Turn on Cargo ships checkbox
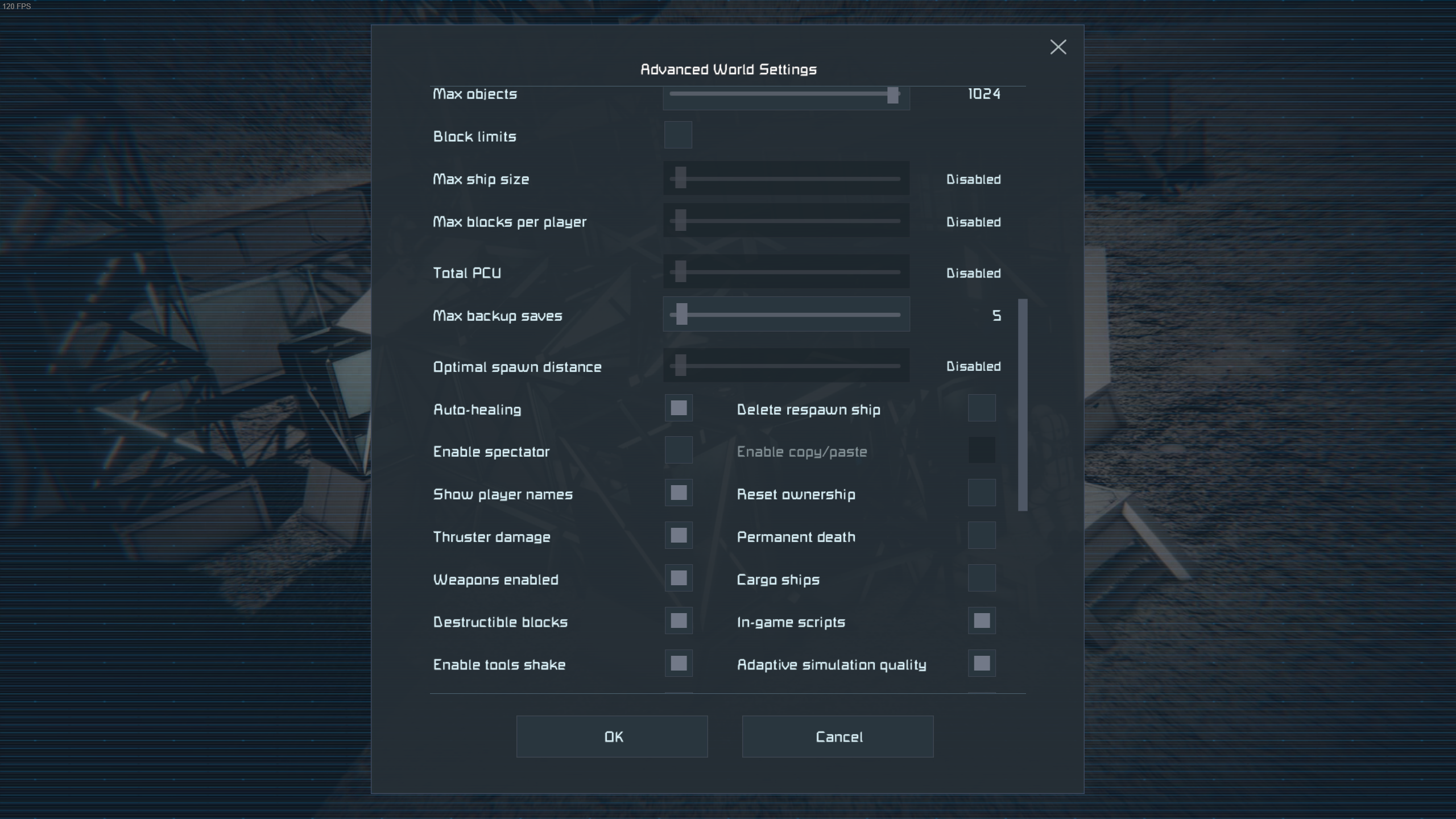The height and width of the screenshot is (819, 1456). click(x=982, y=578)
